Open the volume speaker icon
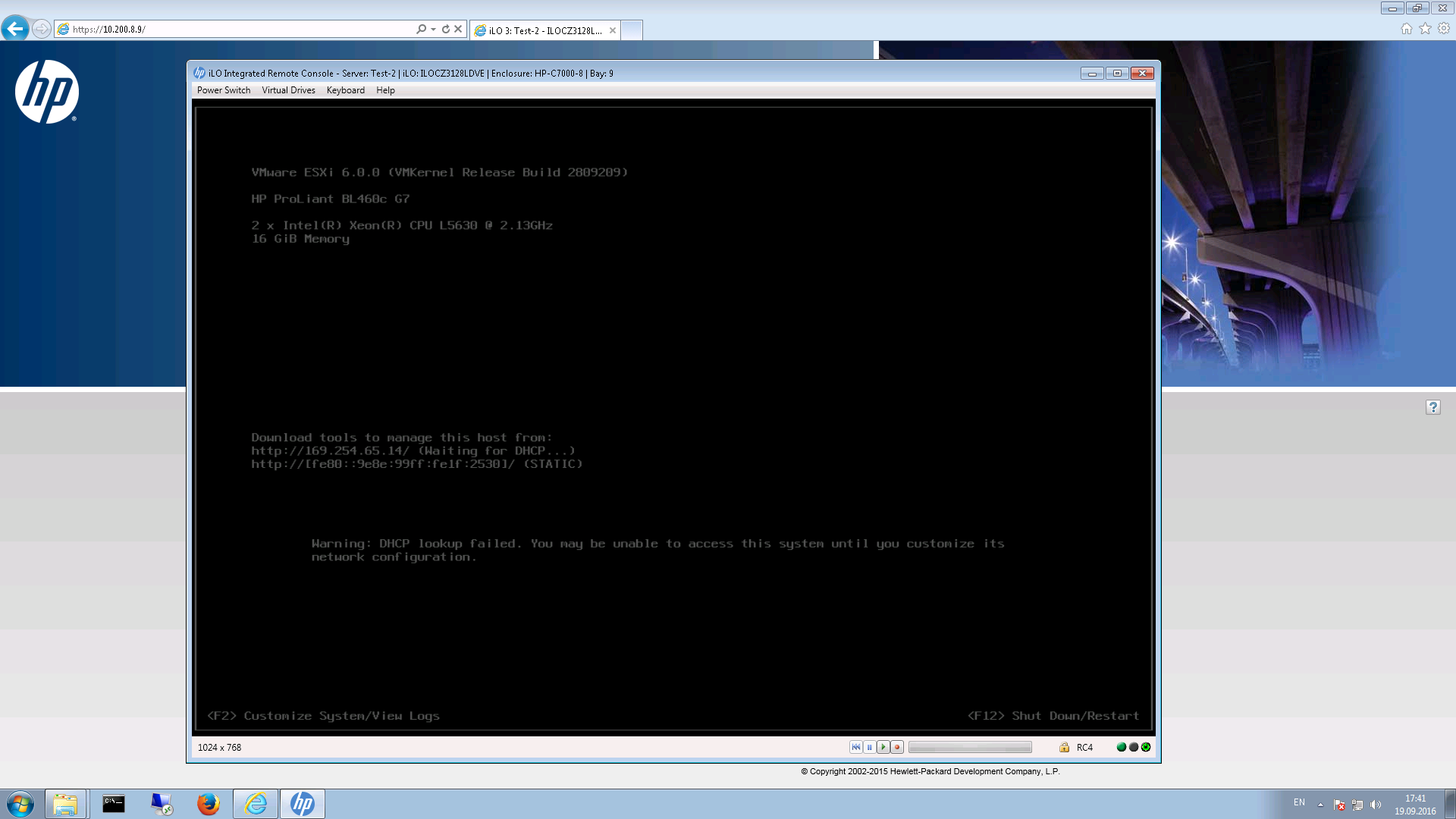The width and height of the screenshot is (1456, 819). (x=1376, y=805)
